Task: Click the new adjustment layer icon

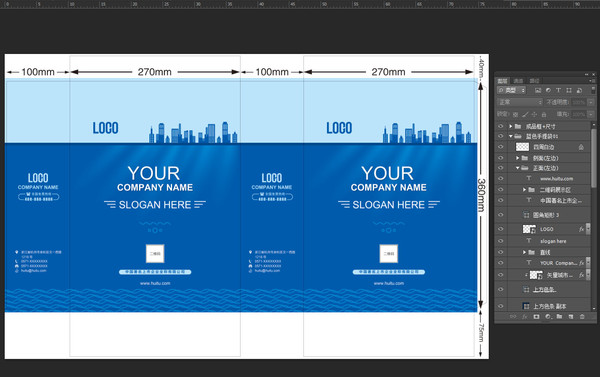Action: click(548, 317)
